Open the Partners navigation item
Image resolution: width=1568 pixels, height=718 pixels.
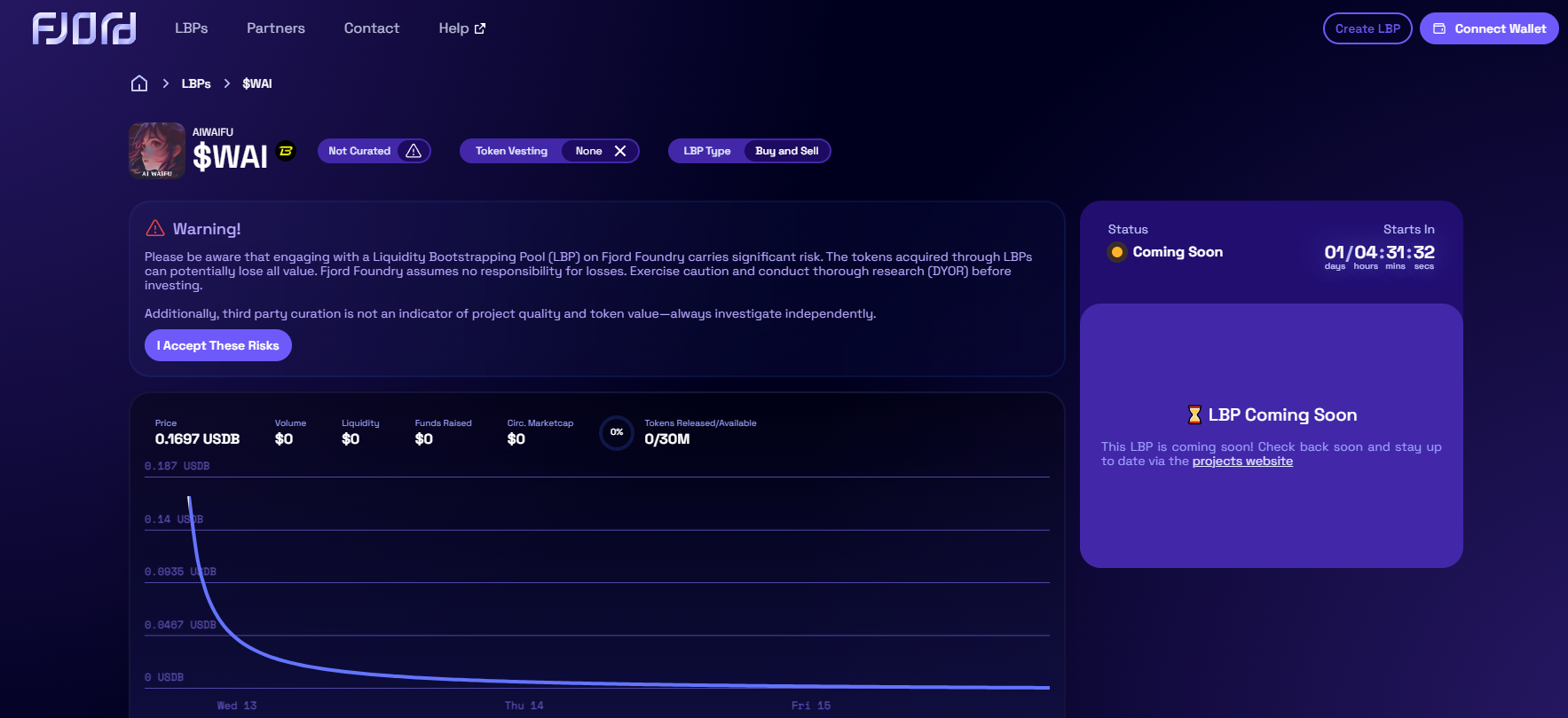pyautogui.click(x=276, y=28)
